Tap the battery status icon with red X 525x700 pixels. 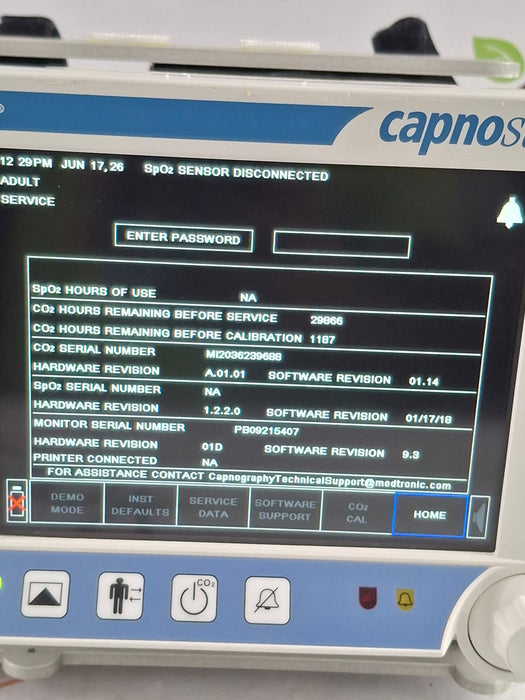coord(17,501)
